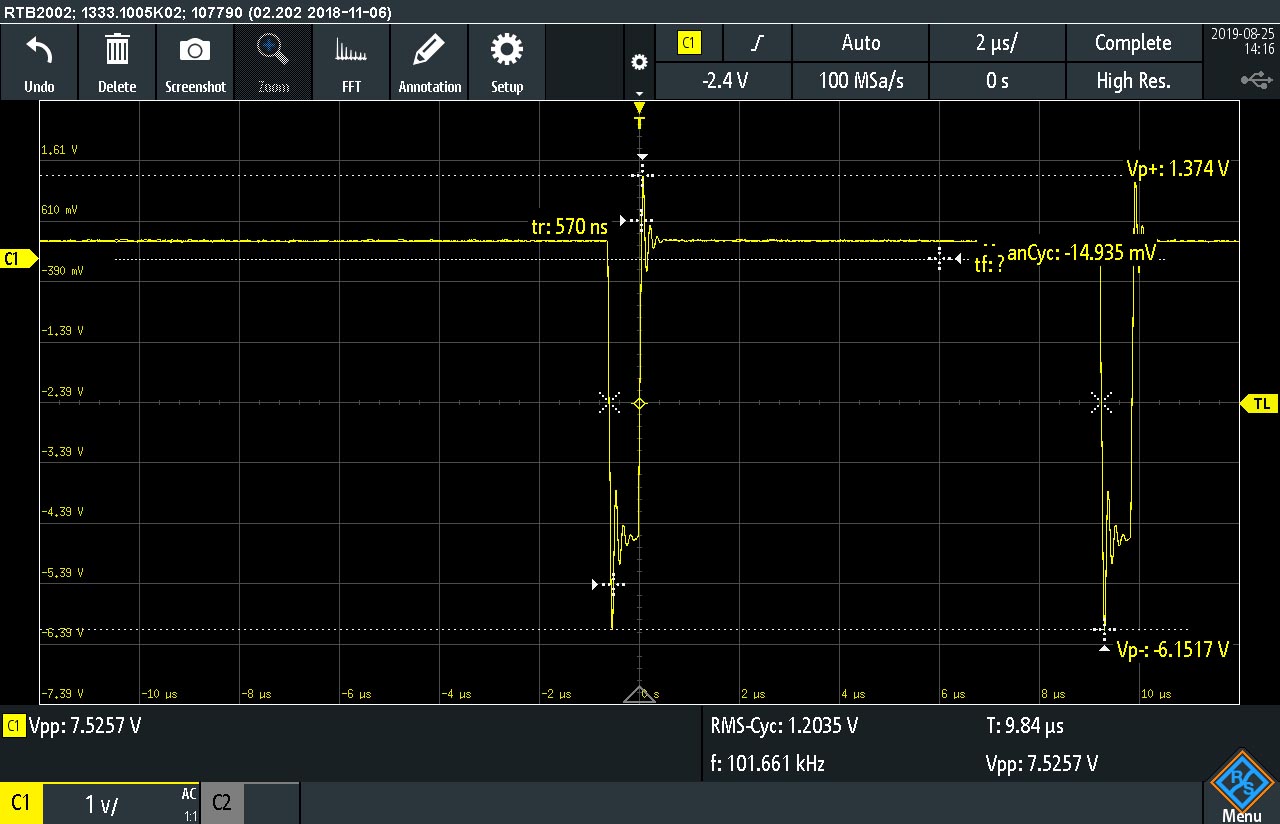Open the R&S Menu button
The image size is (1280, 824).
pos(1241,785)
